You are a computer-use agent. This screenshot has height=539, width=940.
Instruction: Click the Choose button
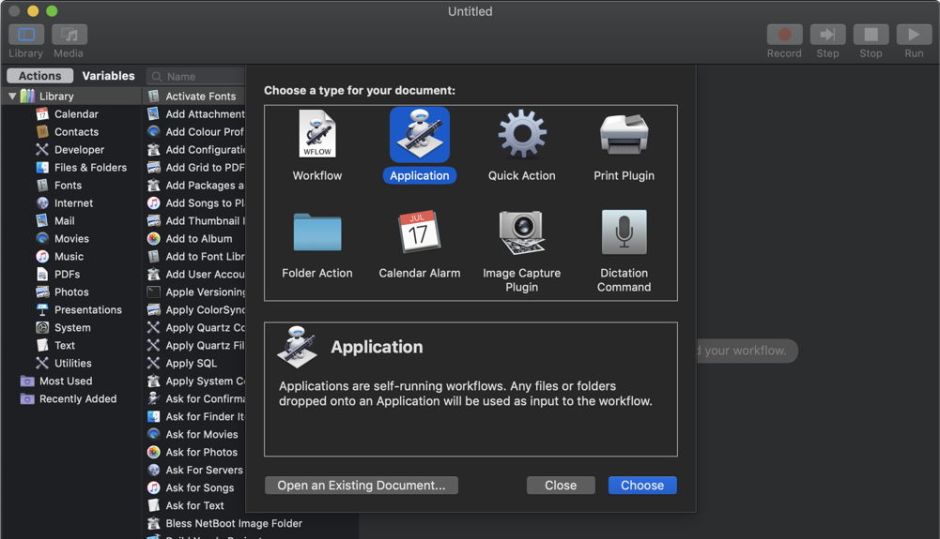(x=642, y=485)
